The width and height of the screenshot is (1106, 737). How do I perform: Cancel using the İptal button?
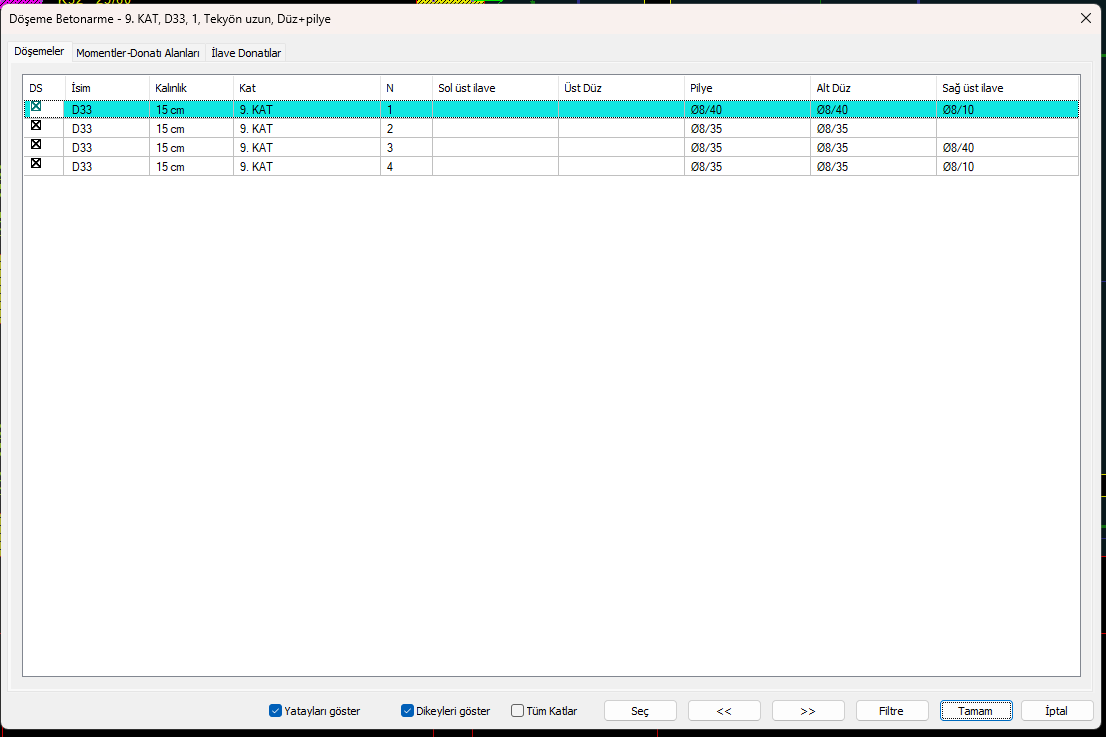[1056, 711]
